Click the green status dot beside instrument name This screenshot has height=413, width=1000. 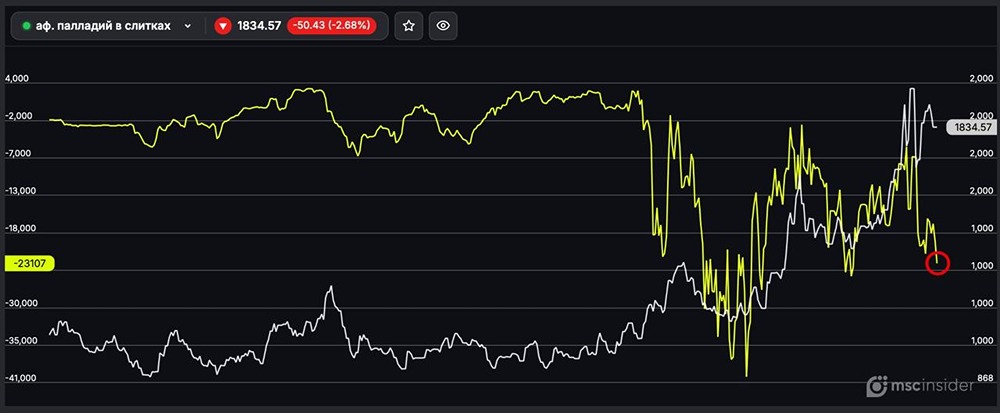pyautogui.click(x=26, y=26)
